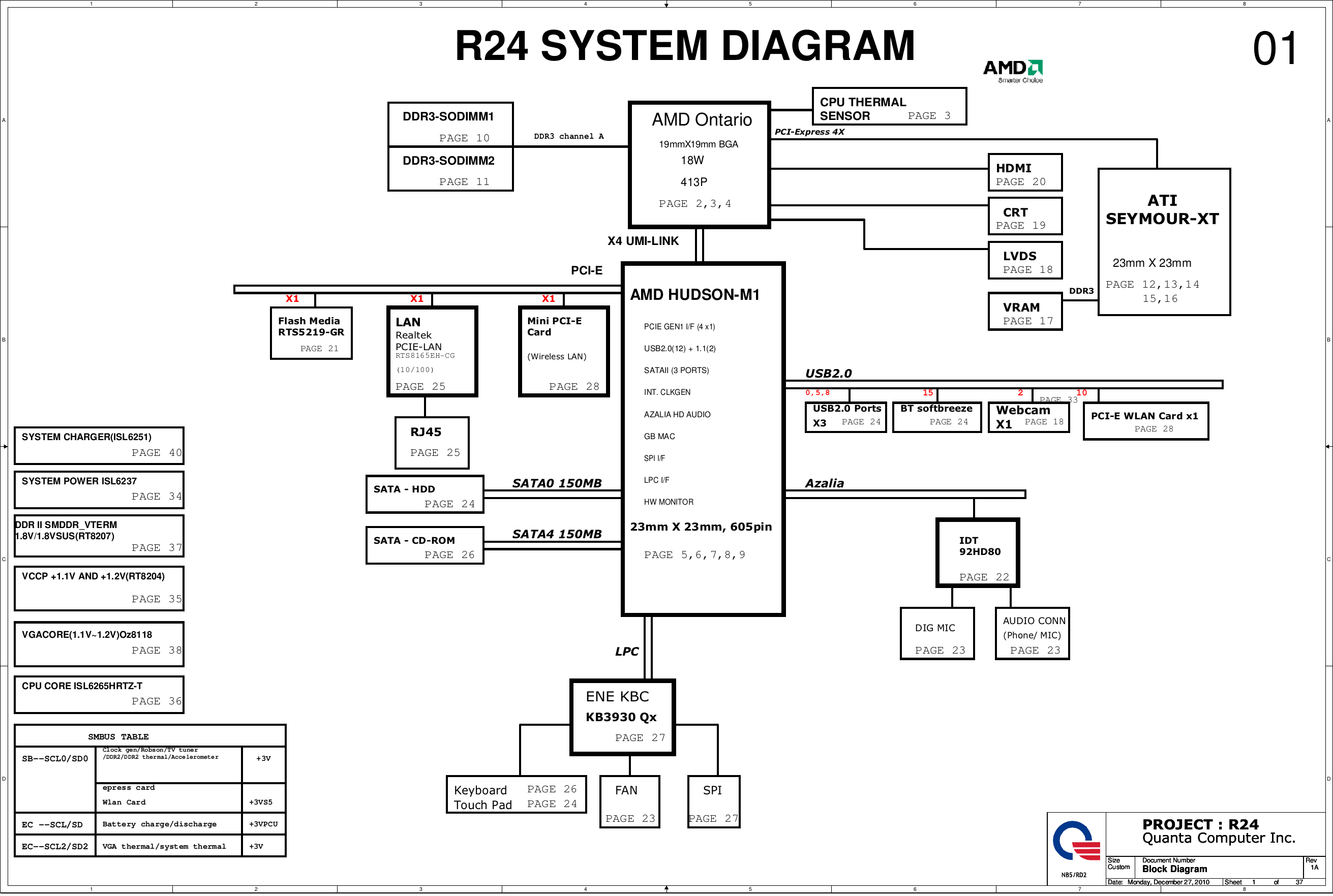Click the Mini PCI-E Card box

(x=564, y=351)
